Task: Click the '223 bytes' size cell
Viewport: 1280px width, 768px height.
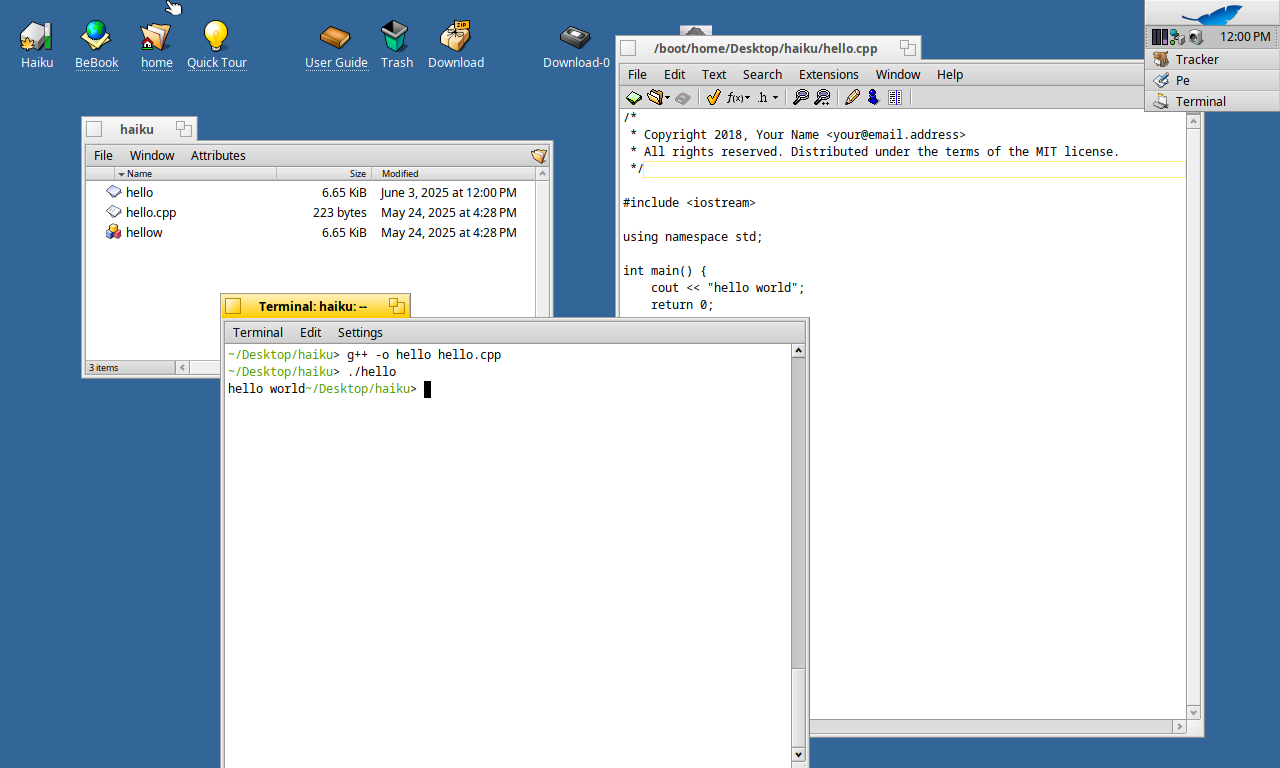Action: tap(339, 212)
